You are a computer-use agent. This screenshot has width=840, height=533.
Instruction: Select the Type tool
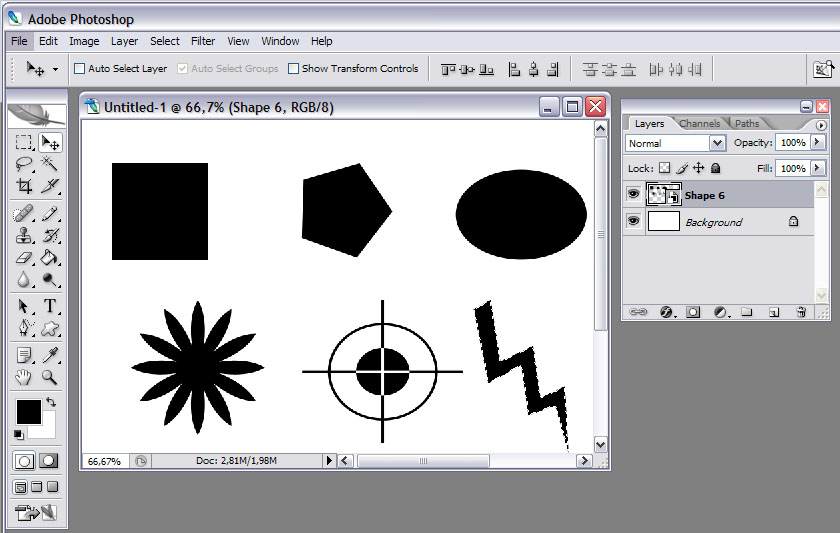50,306
